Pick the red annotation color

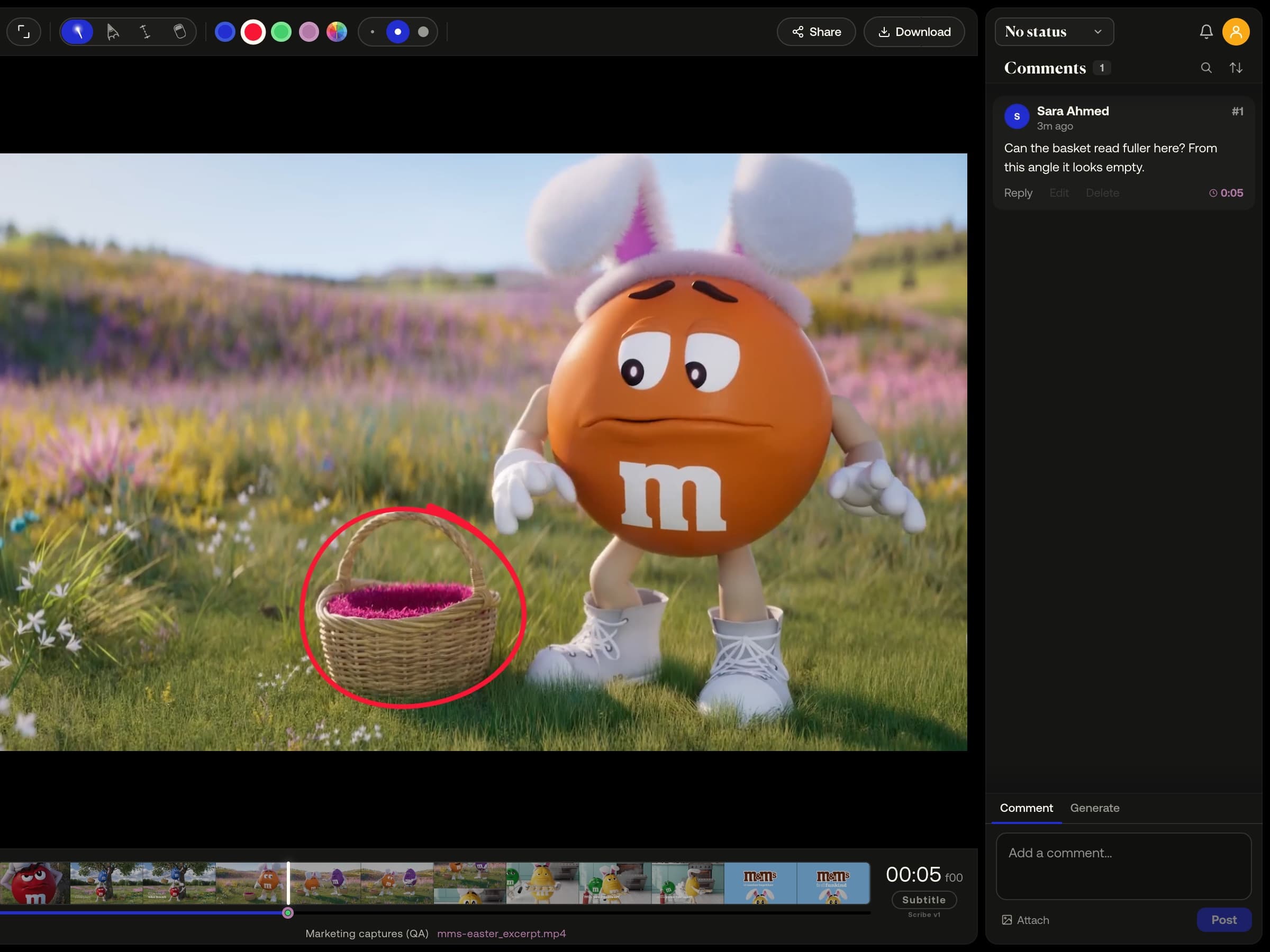pyautogui.click(x=252, y=32)
